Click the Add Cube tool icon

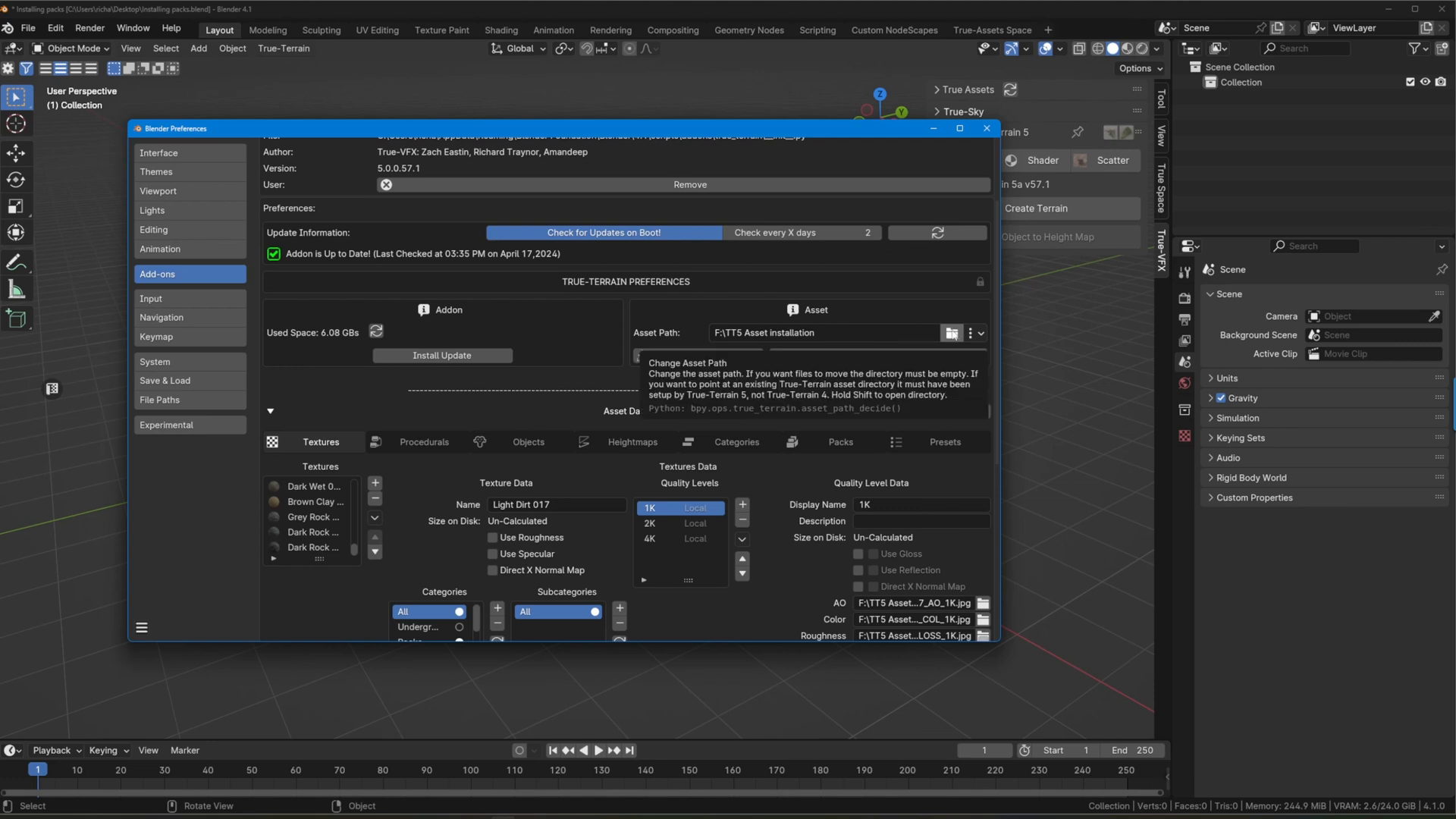click(x=16, y=318)
